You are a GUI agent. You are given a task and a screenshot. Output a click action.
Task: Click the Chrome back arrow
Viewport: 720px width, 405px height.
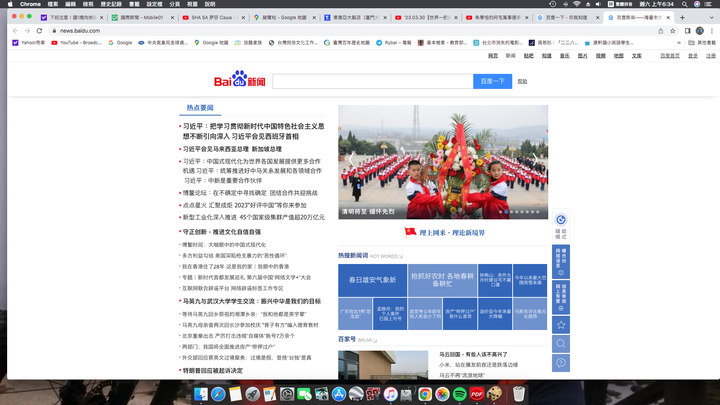pyautogui.click(x=16, y=31)
